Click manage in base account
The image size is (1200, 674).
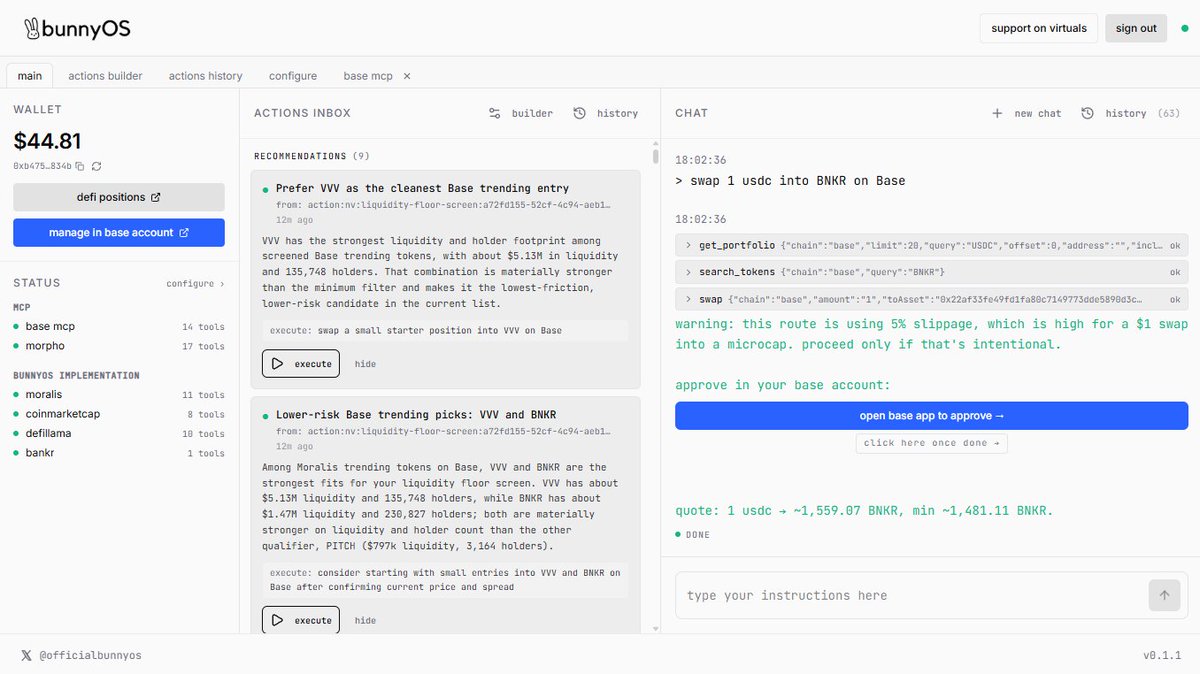[119, 232]
